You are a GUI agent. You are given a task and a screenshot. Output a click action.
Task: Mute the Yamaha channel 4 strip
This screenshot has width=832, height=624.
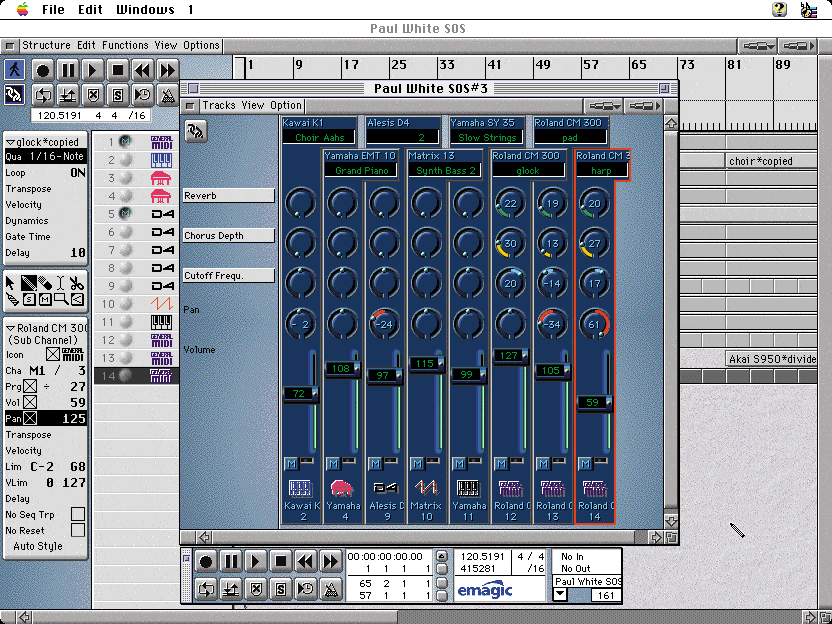(x=333, y=464)
